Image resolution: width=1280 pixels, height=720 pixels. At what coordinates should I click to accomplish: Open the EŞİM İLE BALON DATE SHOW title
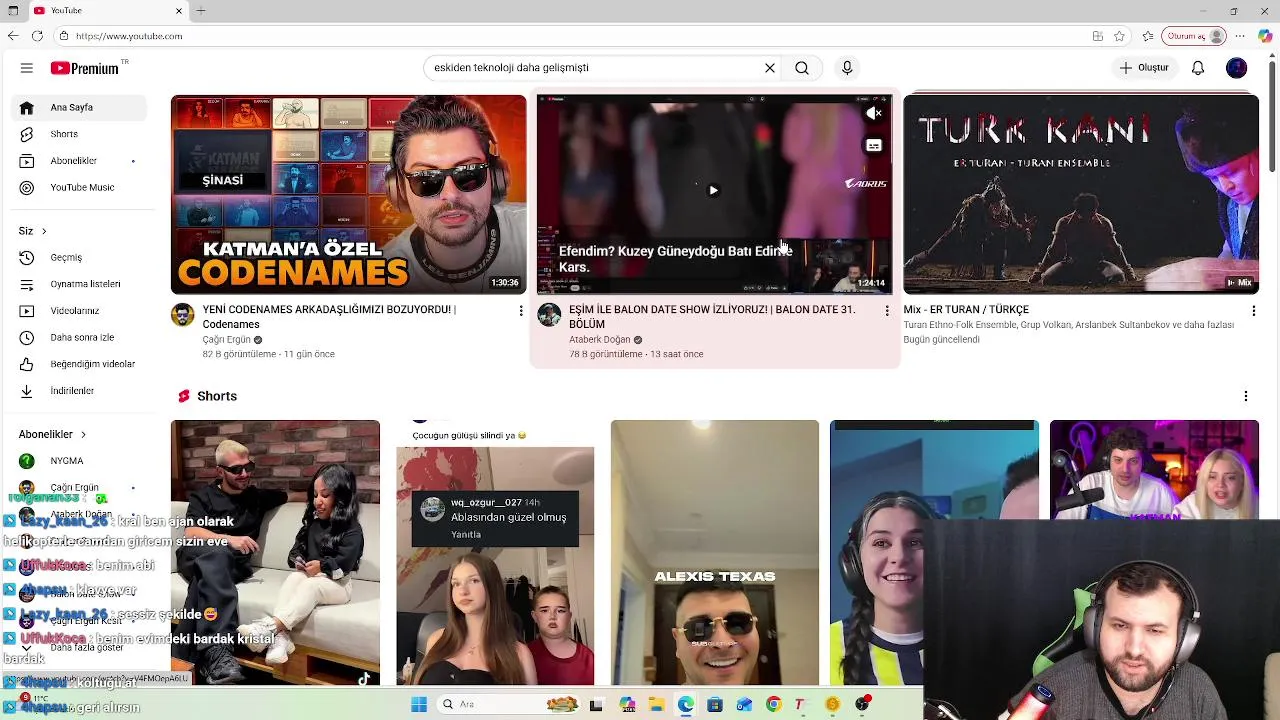click(x=712, y=317)
